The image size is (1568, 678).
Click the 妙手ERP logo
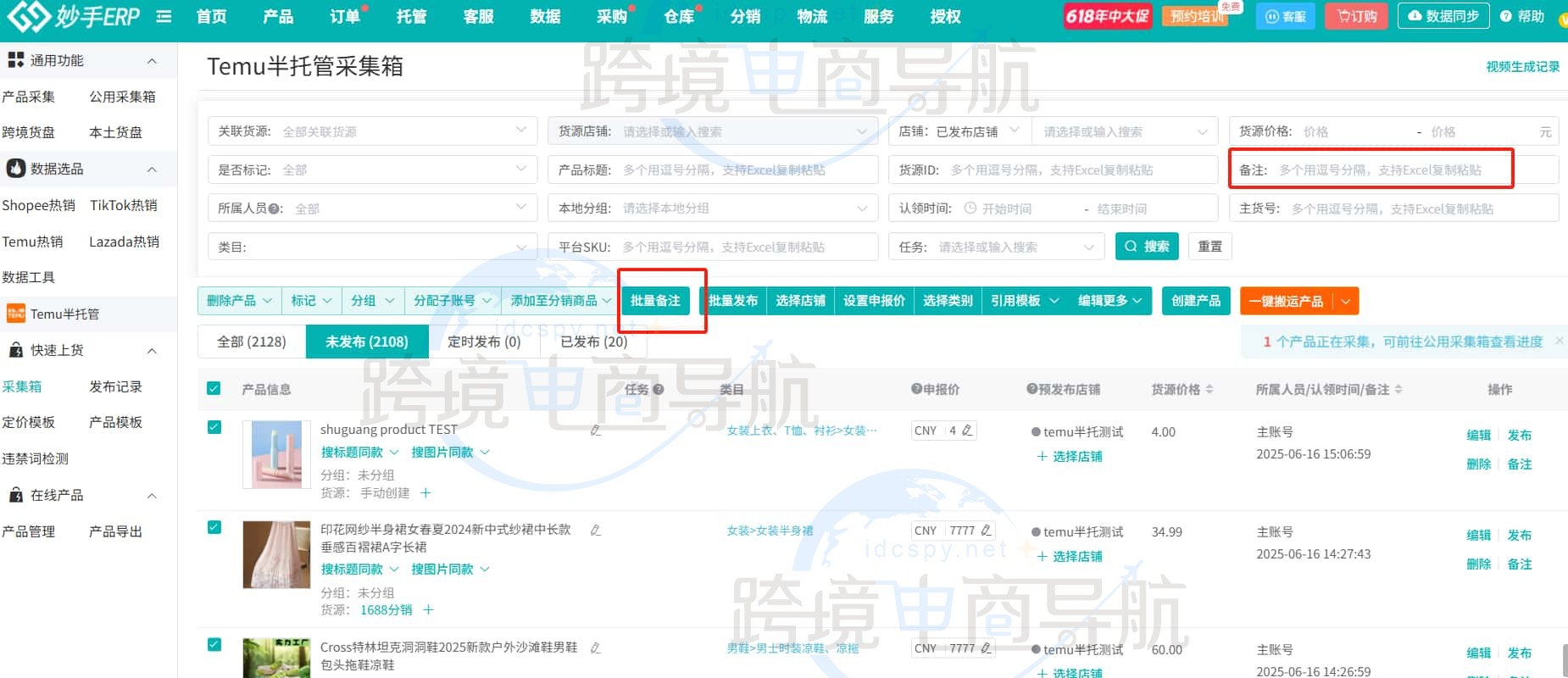[74, 15]
